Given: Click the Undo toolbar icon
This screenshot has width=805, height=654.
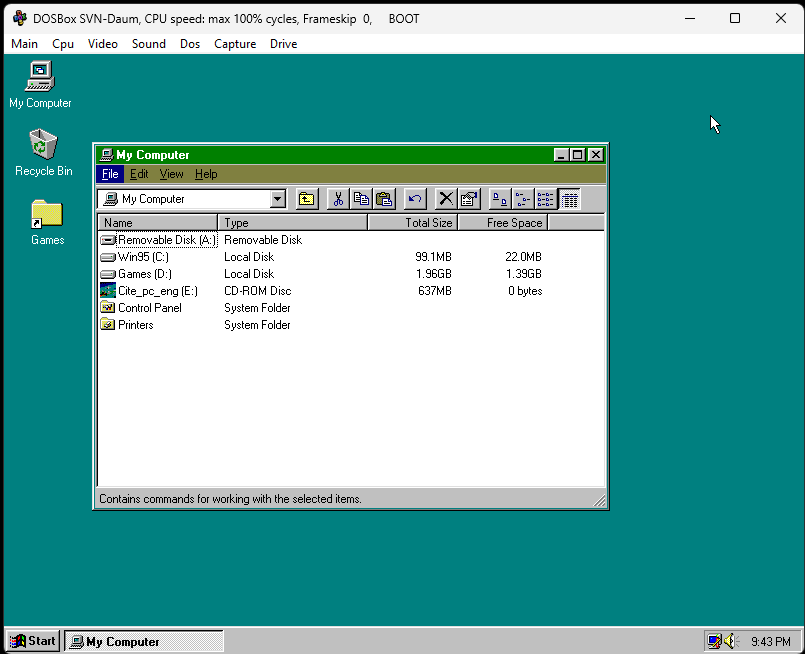Looking at the screenshot, I should click(x=415, y=199).
